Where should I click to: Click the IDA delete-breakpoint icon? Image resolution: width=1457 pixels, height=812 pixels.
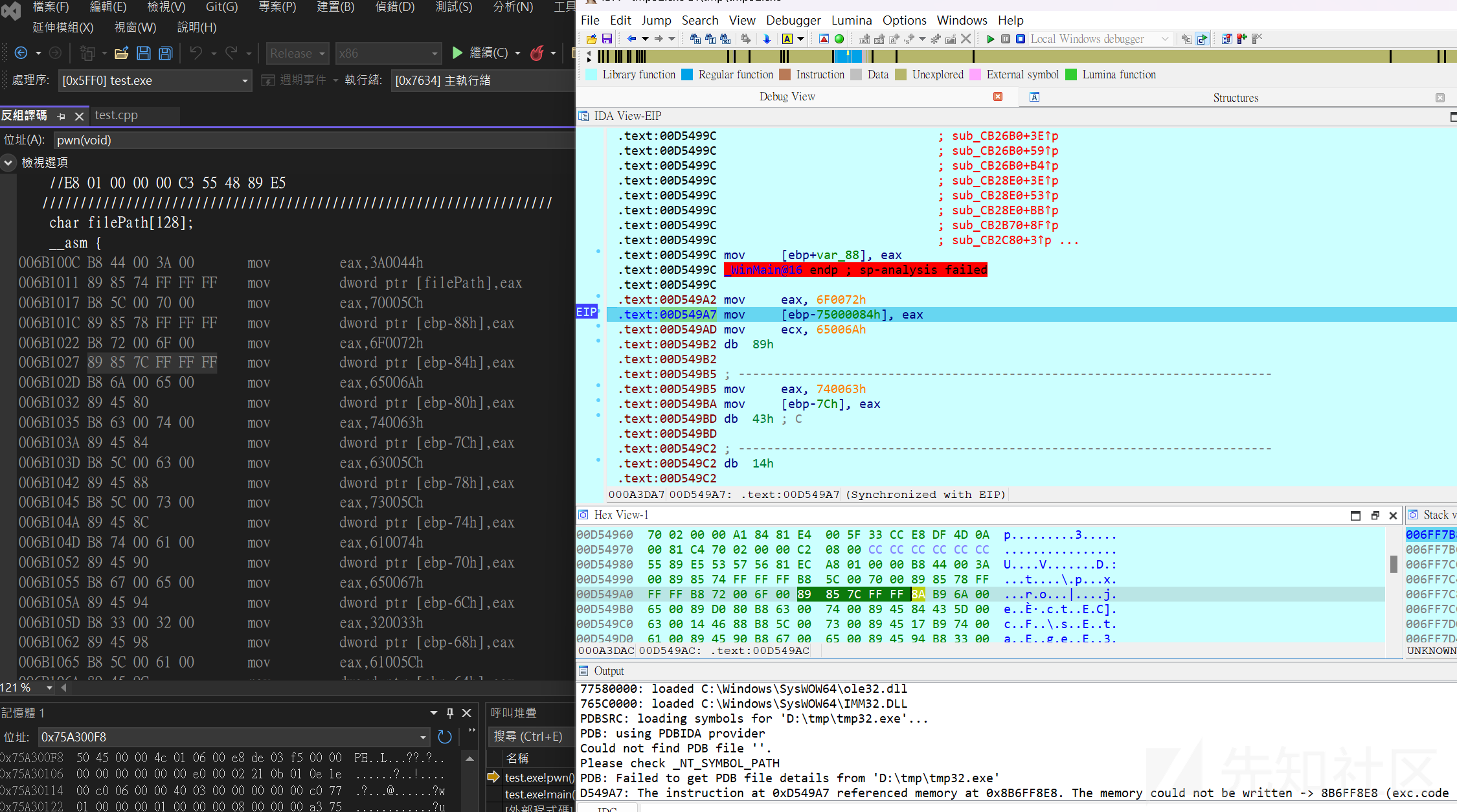[1257, 39]
